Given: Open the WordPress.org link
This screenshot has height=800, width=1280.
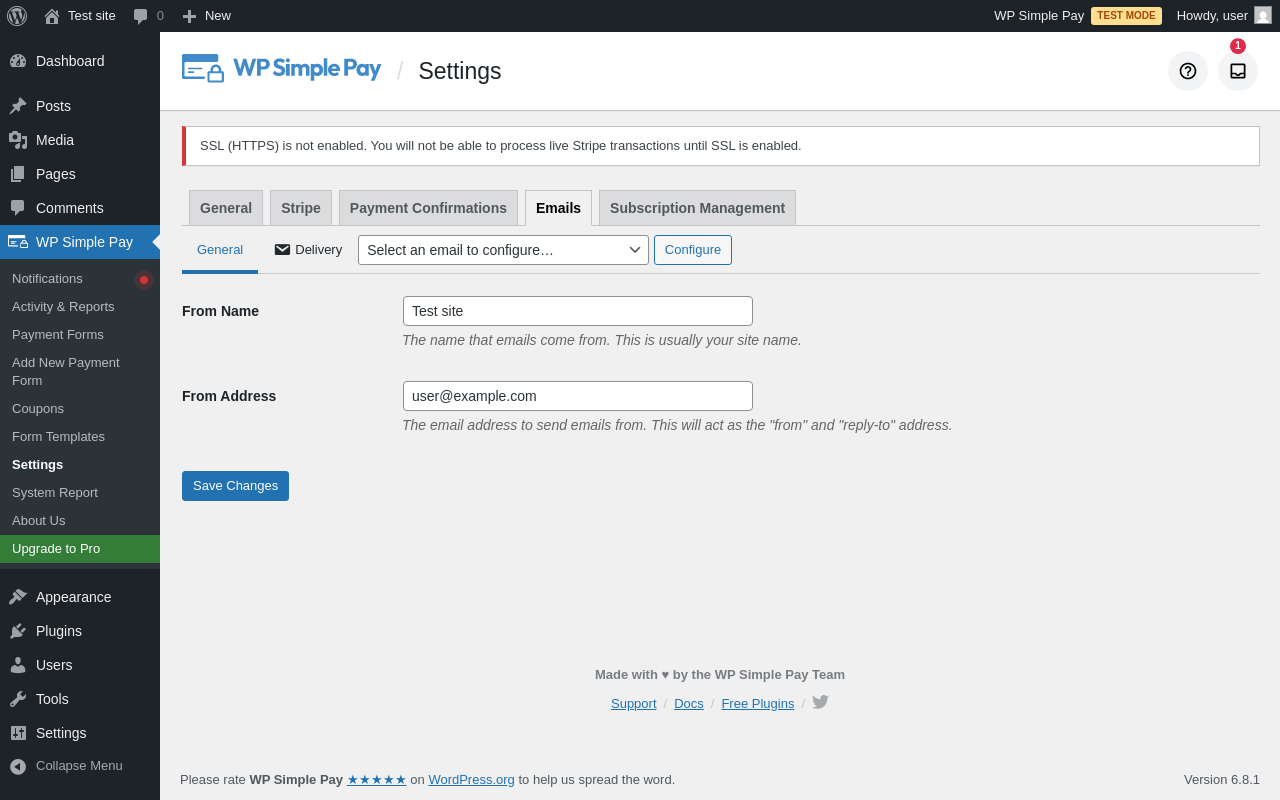Looking at the screenshot, I should click(471, 780).
